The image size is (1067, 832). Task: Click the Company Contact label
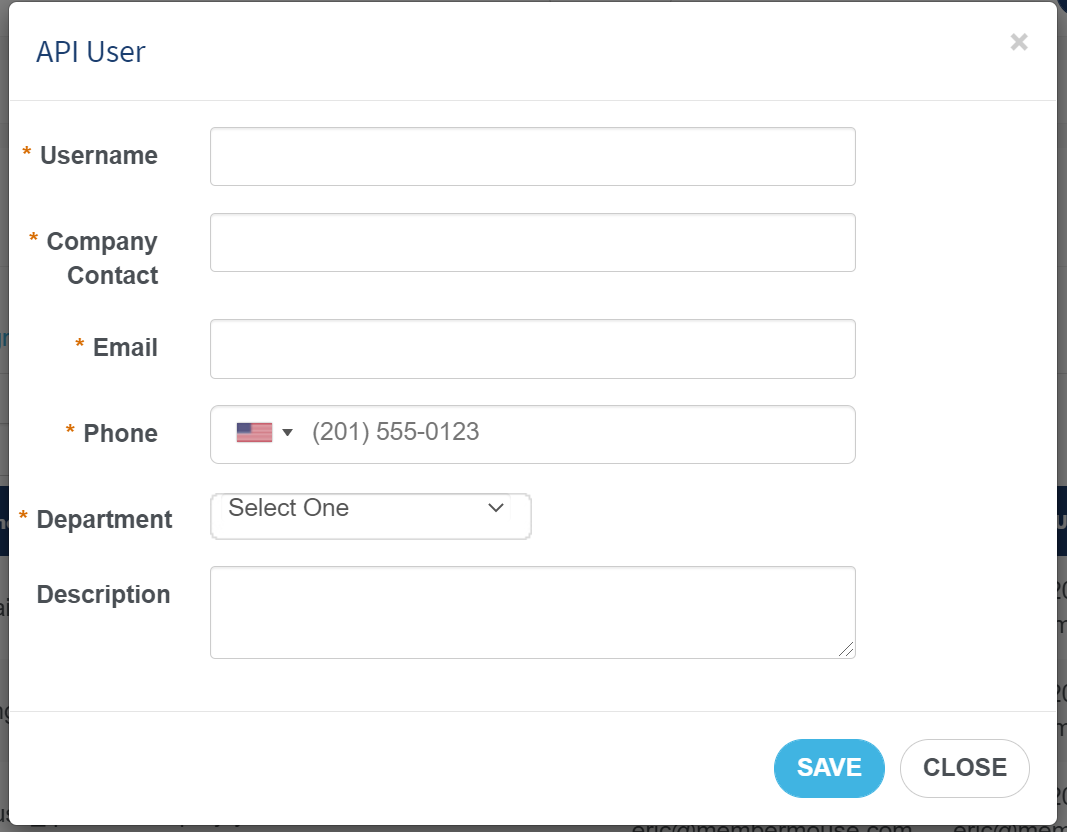point(102,259)
